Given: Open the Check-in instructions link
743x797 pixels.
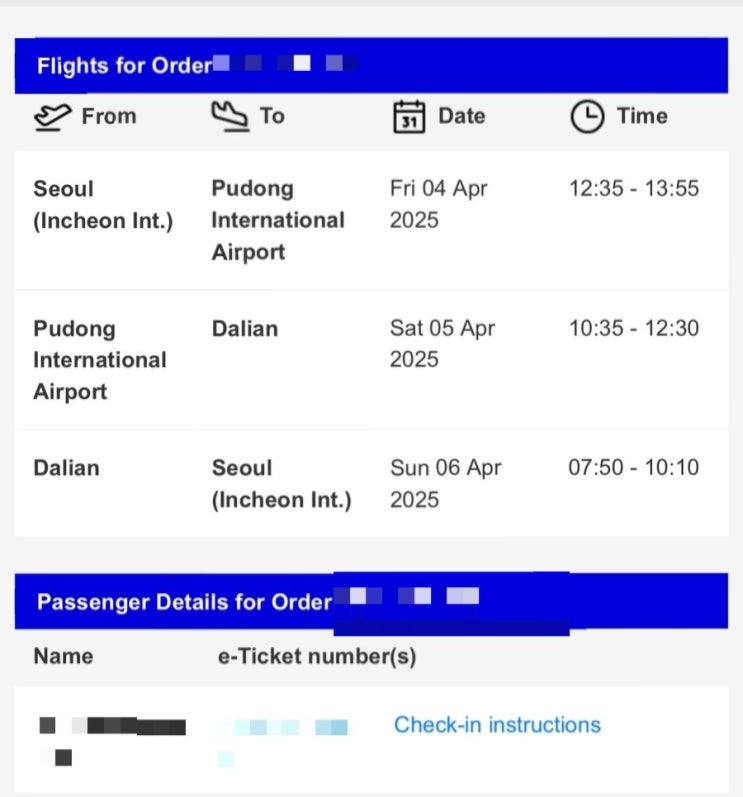Looking at the screenshot, I should [497, 725].
